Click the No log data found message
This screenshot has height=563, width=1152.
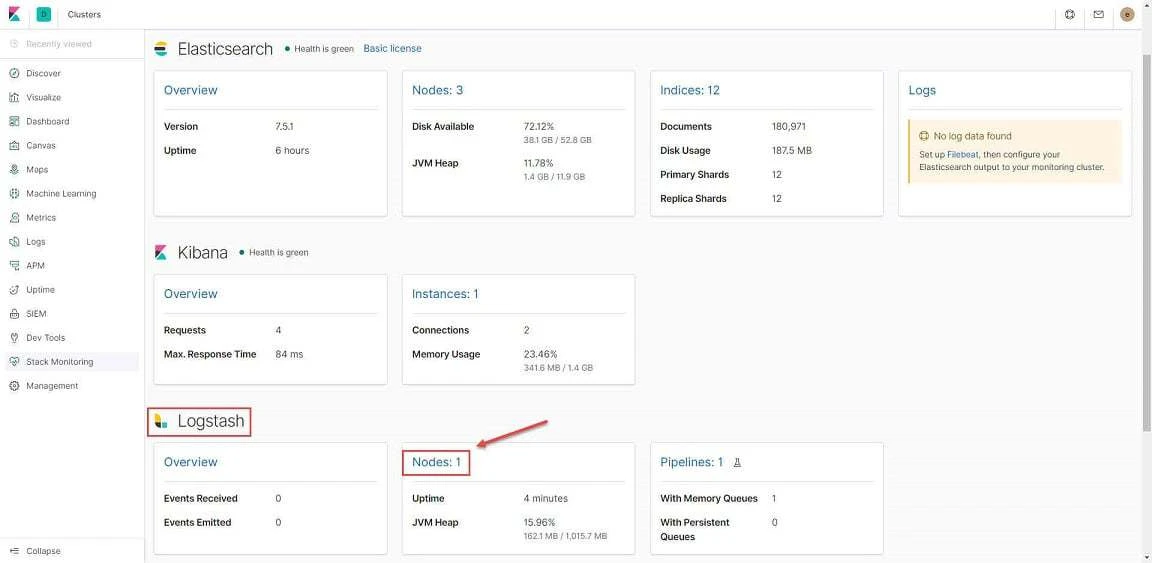(x=973, y=136)
